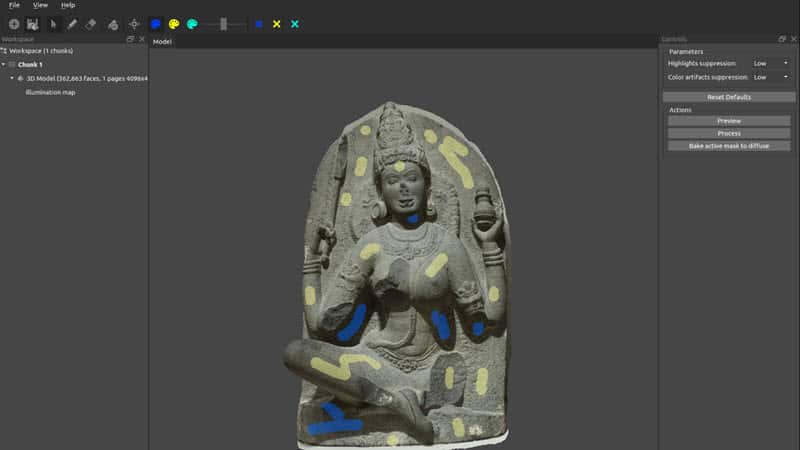Float the Controls panel
Image resolution: width=800 pixels, height=450 pixels.
click(x=782, y=39)
